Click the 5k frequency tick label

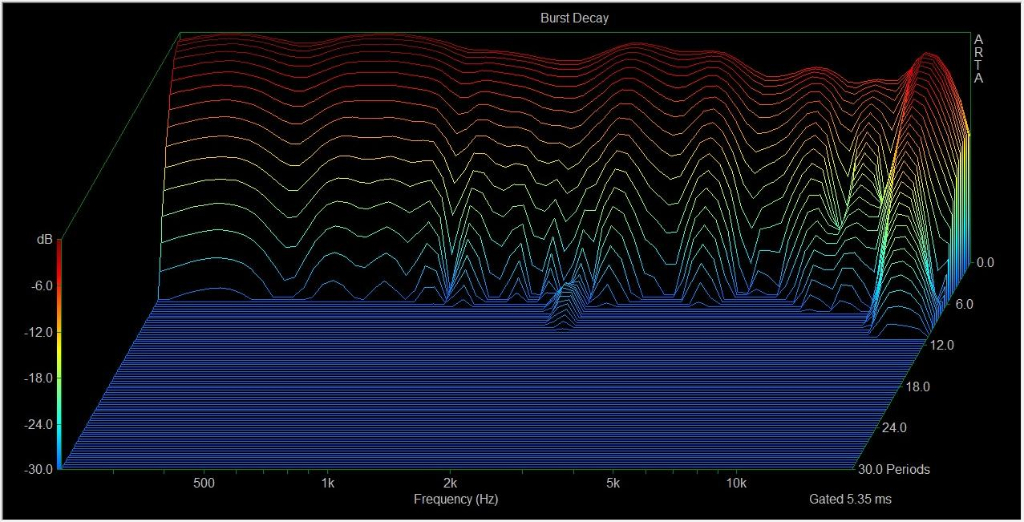pos(613,484)
